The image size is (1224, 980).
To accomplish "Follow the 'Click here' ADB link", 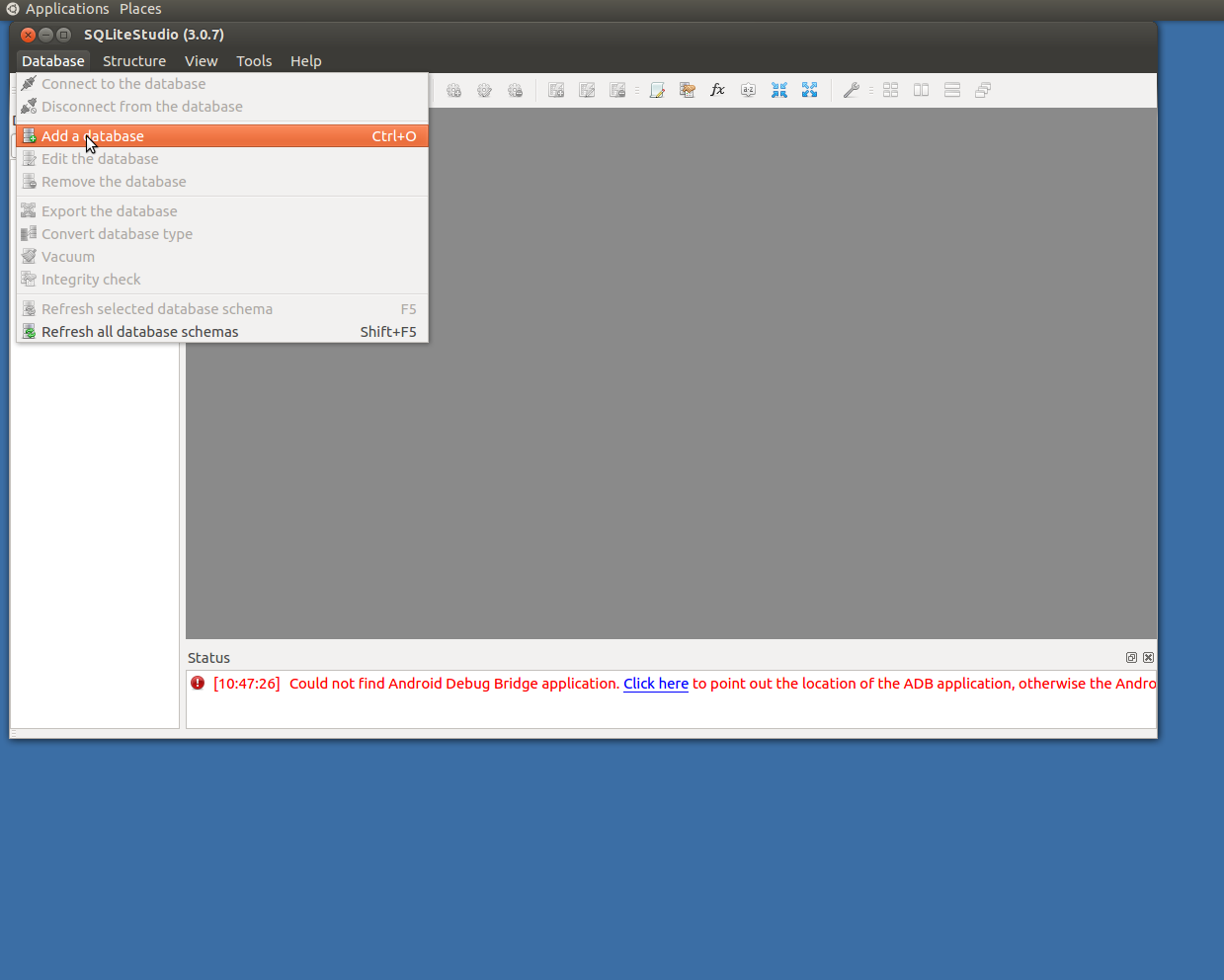I will point(656,684).
